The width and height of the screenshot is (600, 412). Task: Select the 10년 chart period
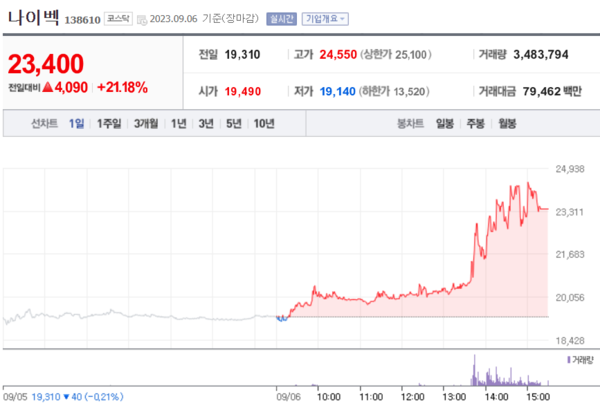pos(263,124)
